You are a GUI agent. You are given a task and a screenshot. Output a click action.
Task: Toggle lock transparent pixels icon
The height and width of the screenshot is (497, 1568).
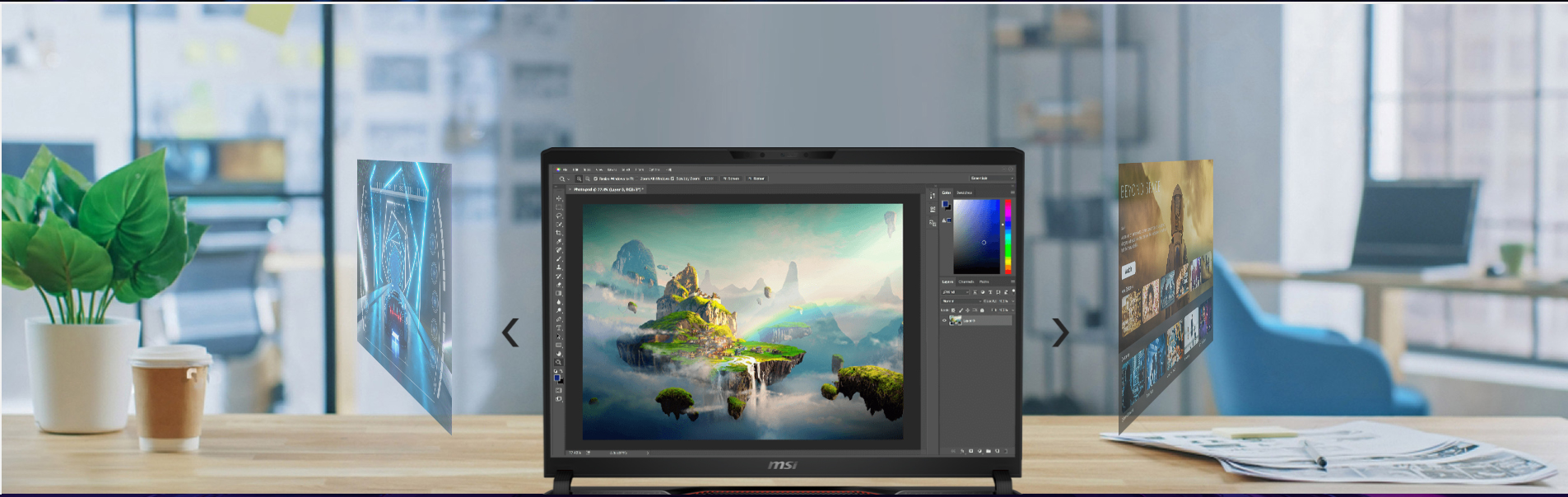(953, 310)
